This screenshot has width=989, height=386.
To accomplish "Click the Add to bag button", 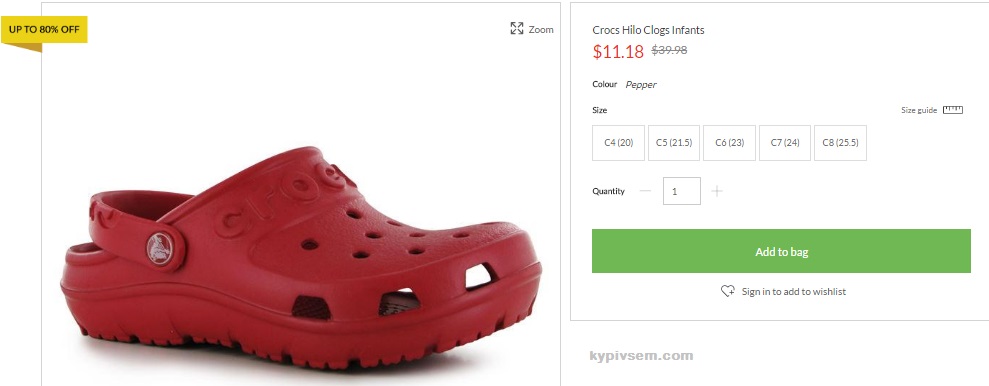I will click(x=781, y=251).
